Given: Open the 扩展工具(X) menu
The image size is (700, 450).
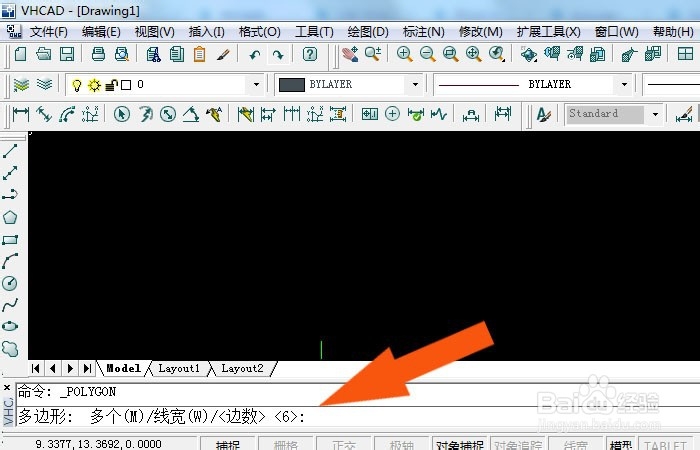Looking at the screenshot, I should point(549,32).
